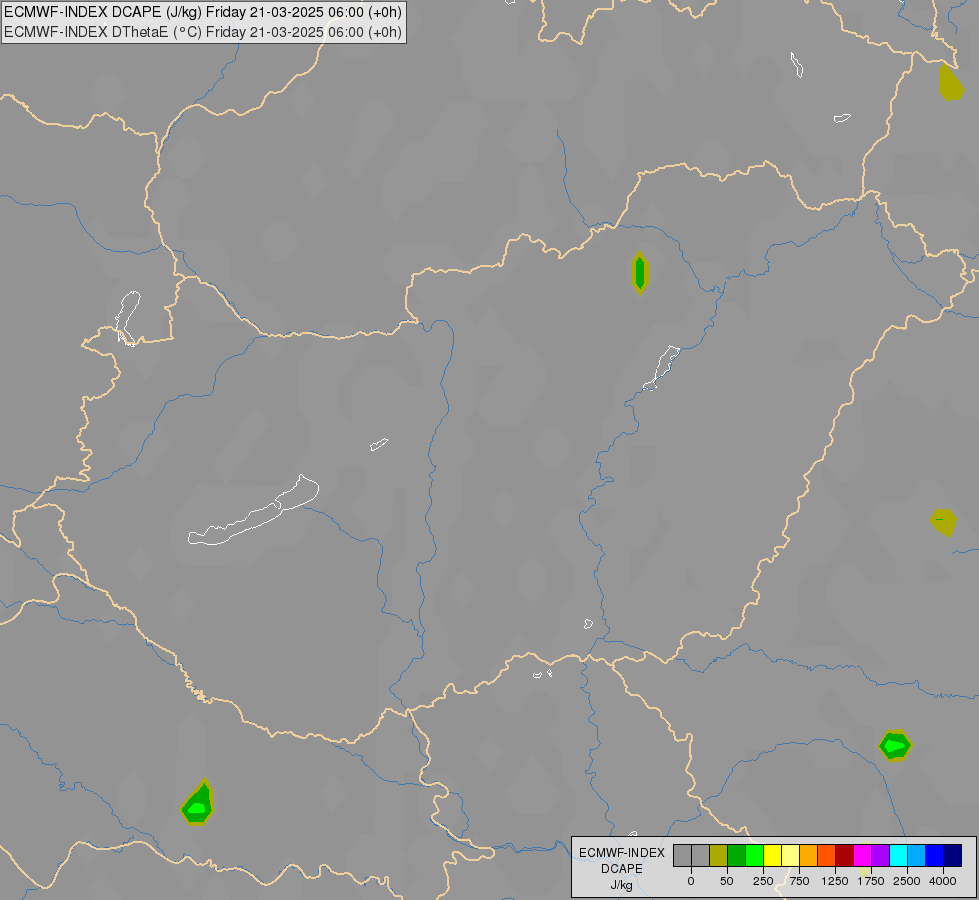Click the legend value 250
This screenshot has height=900, width=979.
pos(763,881)
